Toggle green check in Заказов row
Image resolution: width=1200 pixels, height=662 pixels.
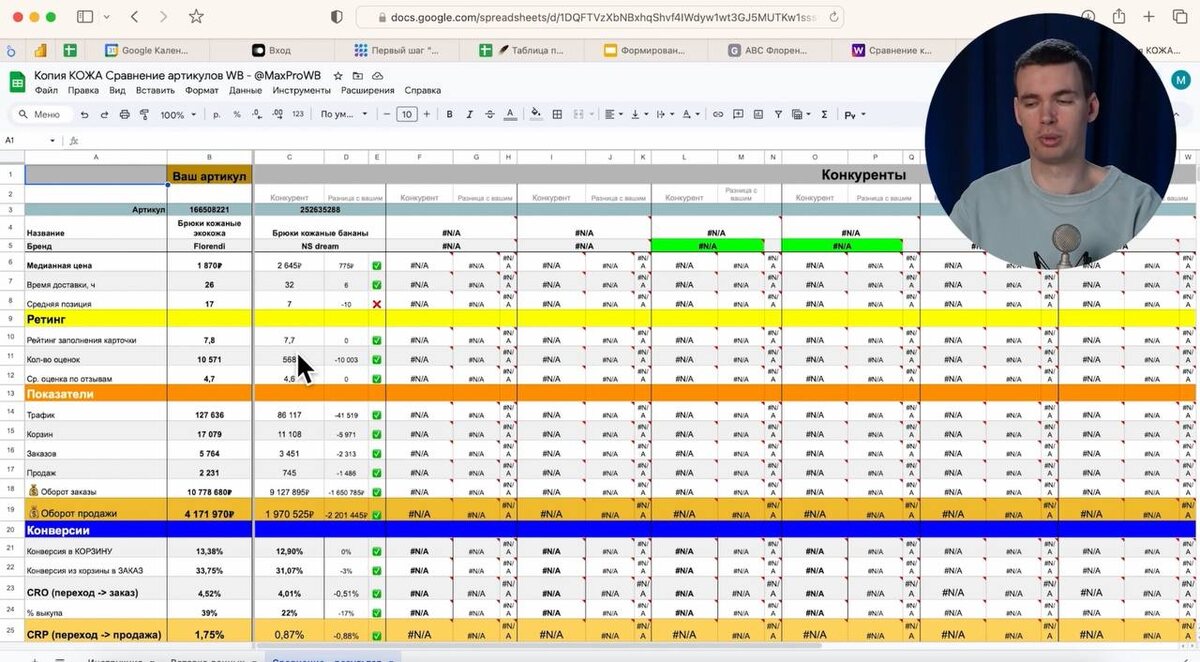point(377,454)
